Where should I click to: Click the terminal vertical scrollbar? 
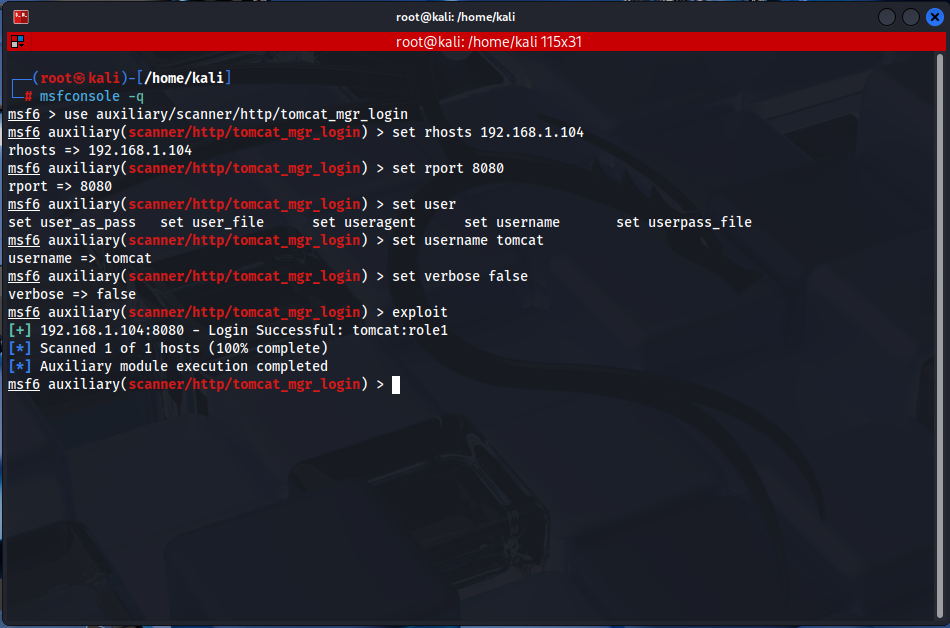coord(940,336)
